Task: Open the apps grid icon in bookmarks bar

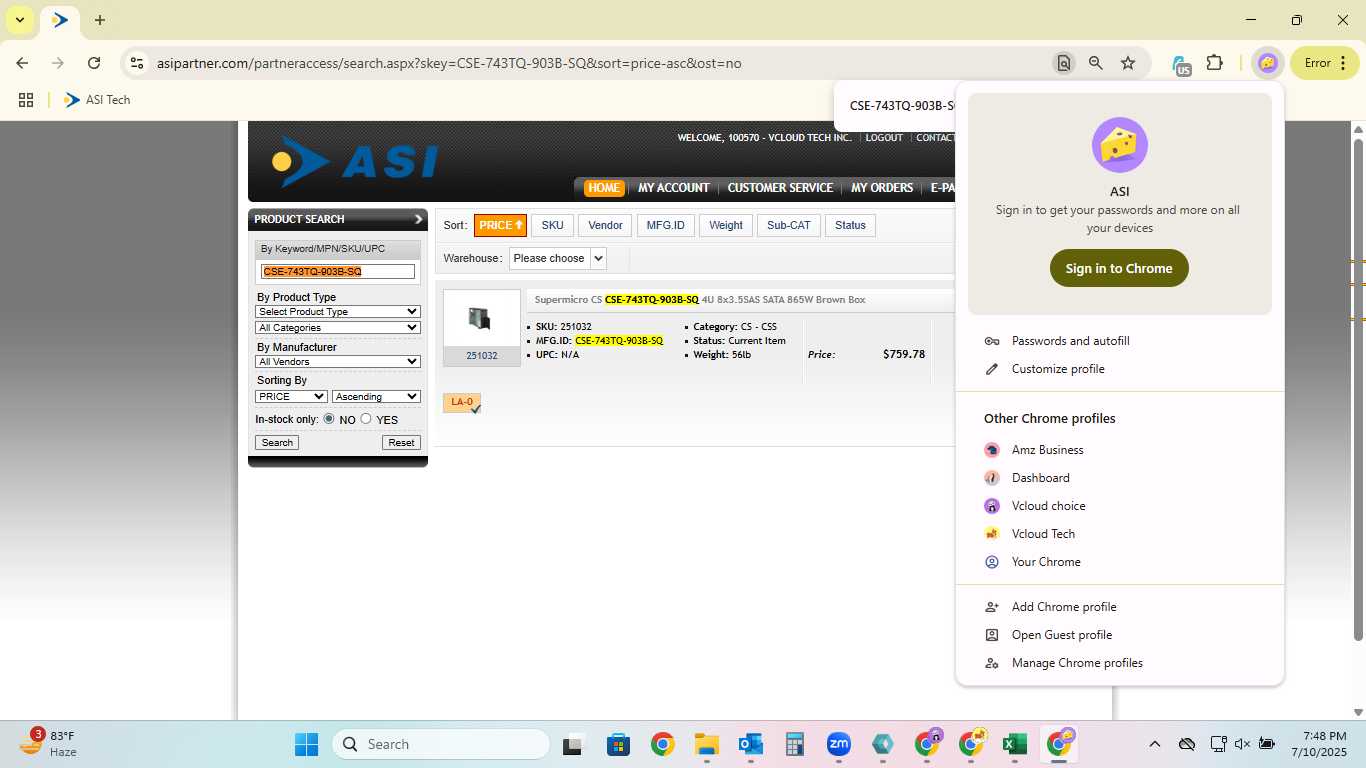Action: click(26, 100)
